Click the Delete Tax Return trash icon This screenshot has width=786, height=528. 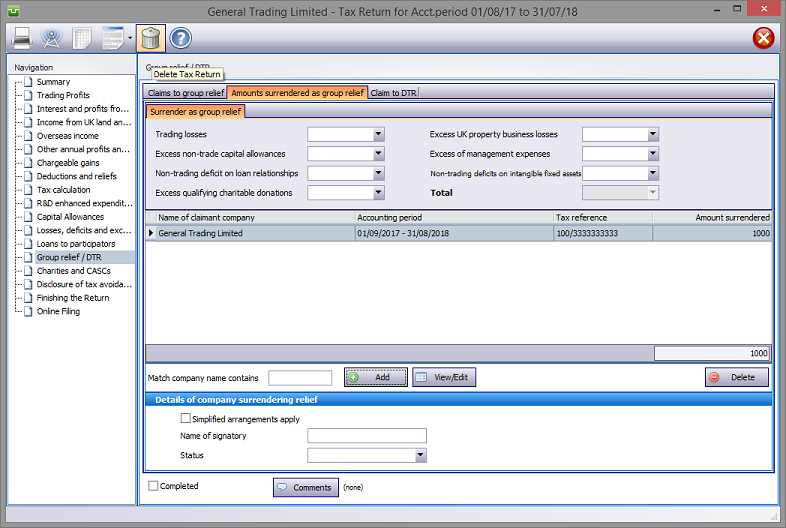click(151, 39)
